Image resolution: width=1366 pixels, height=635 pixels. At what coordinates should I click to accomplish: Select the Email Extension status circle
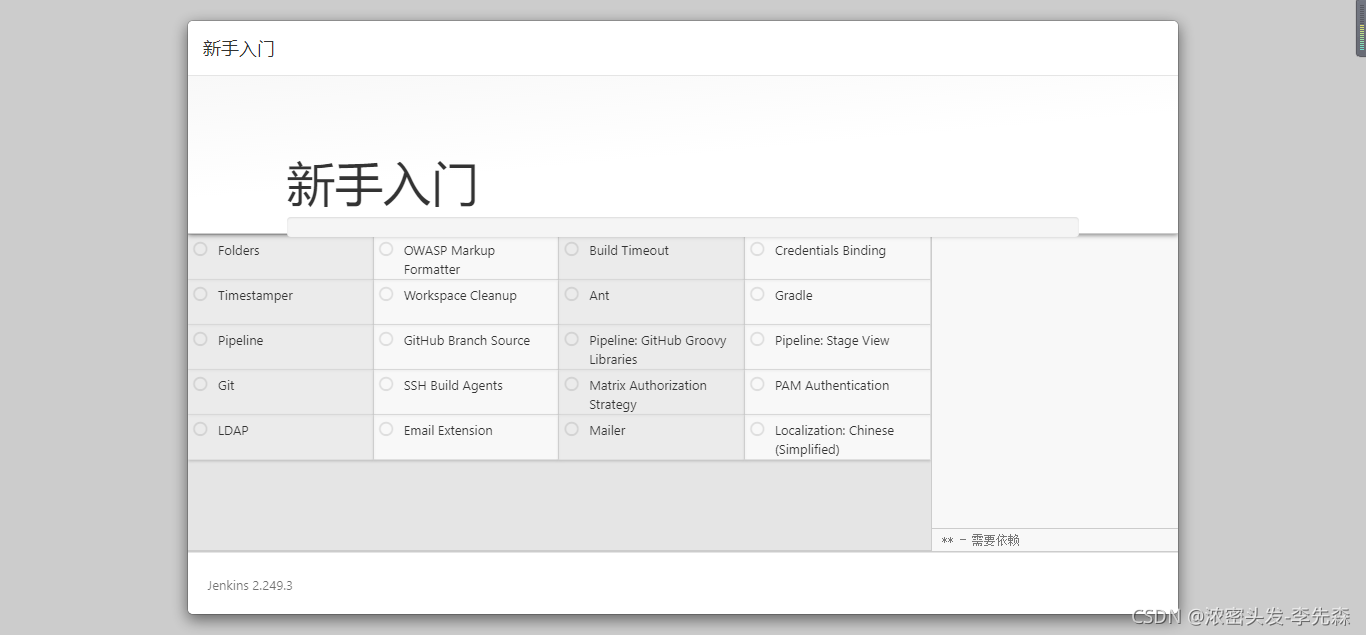click(386, 429)
